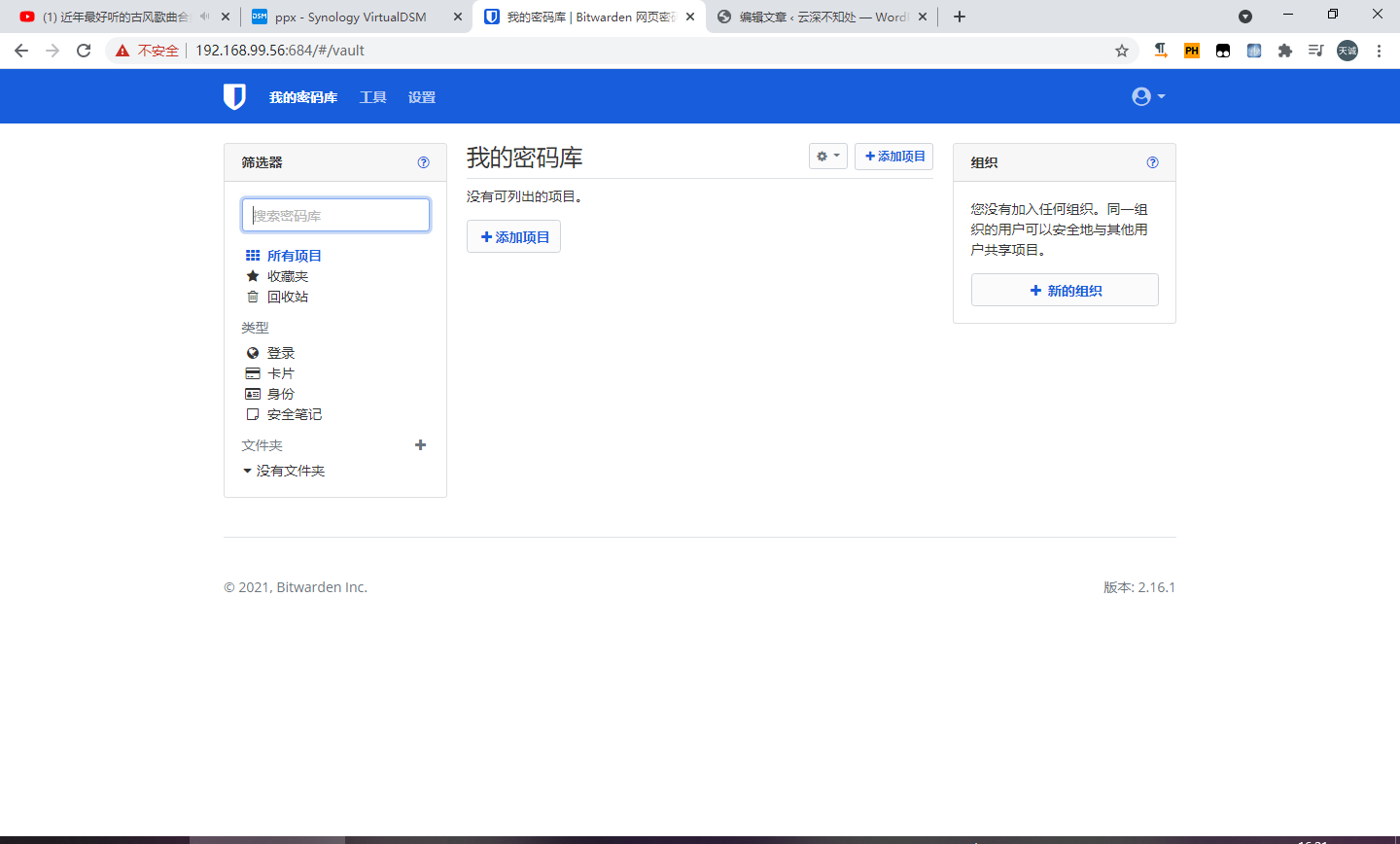Image resolution: width=1400 pixels, height=844 pixels.
Task: Open the vault options gear dropdown
Action: [827, 156]
